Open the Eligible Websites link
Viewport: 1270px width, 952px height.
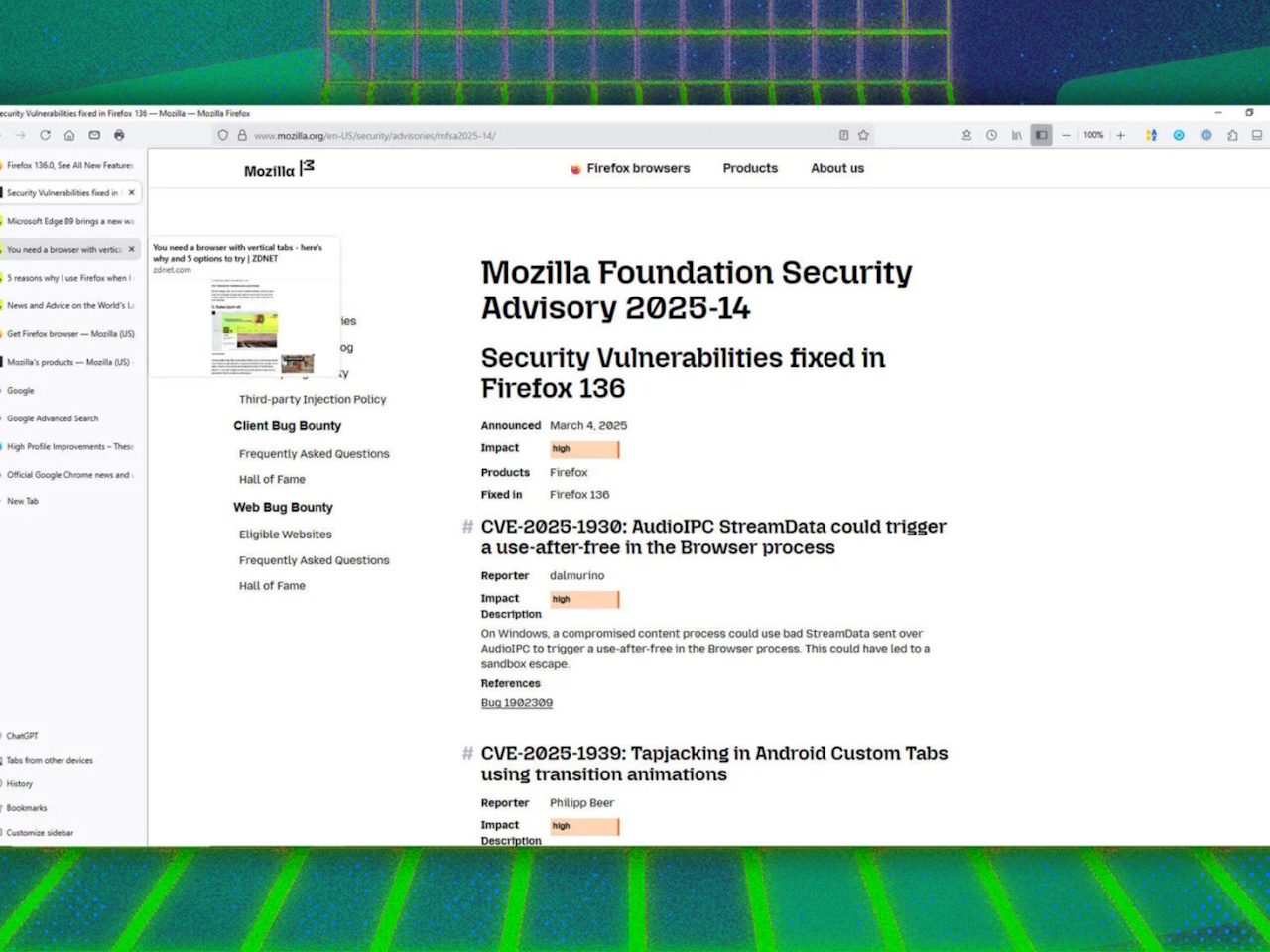click(286, 534)
